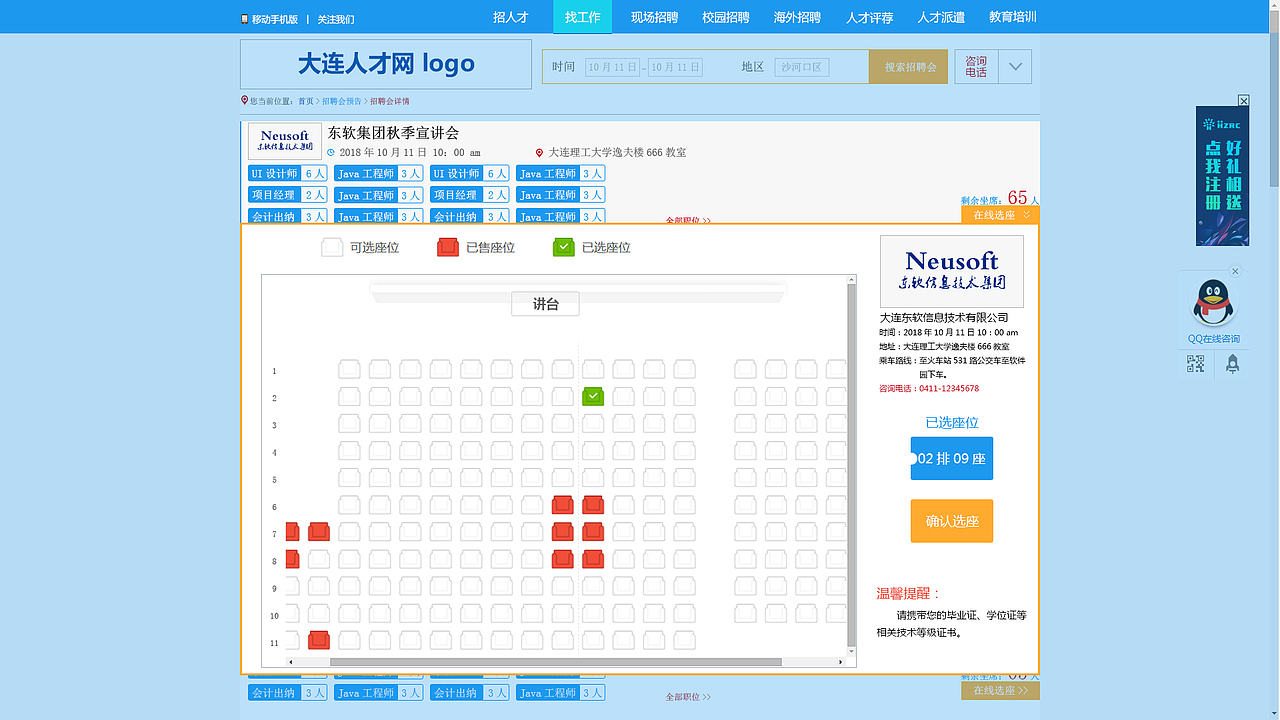The width and height of the screenshot is (1280, 720).
Task: Click the event title 东软集团秋季宣讲会
Action: (393, 133)
